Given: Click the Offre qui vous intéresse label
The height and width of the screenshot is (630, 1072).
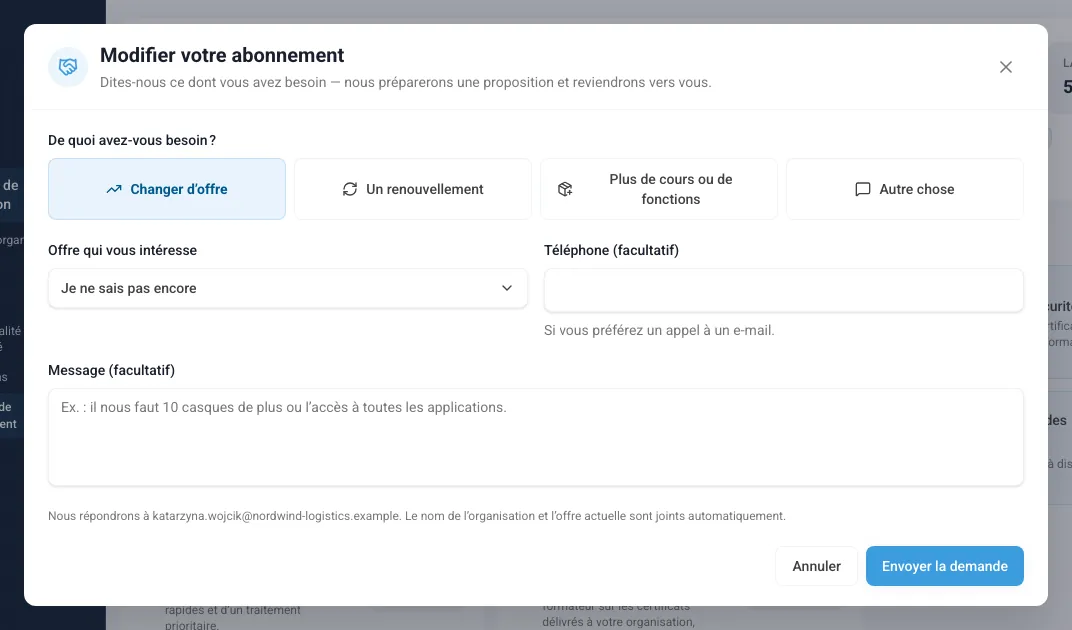Looking at the screenshot, I should click(x=122, y=250).
